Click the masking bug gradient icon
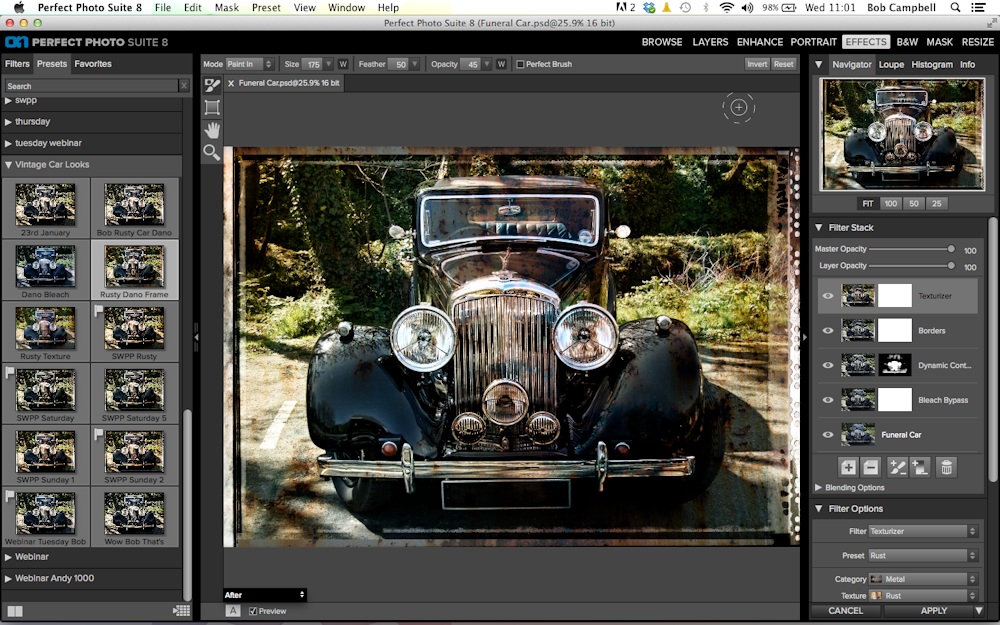The width and height of the screenshot is (1000, 625). [x=920, y=467]
